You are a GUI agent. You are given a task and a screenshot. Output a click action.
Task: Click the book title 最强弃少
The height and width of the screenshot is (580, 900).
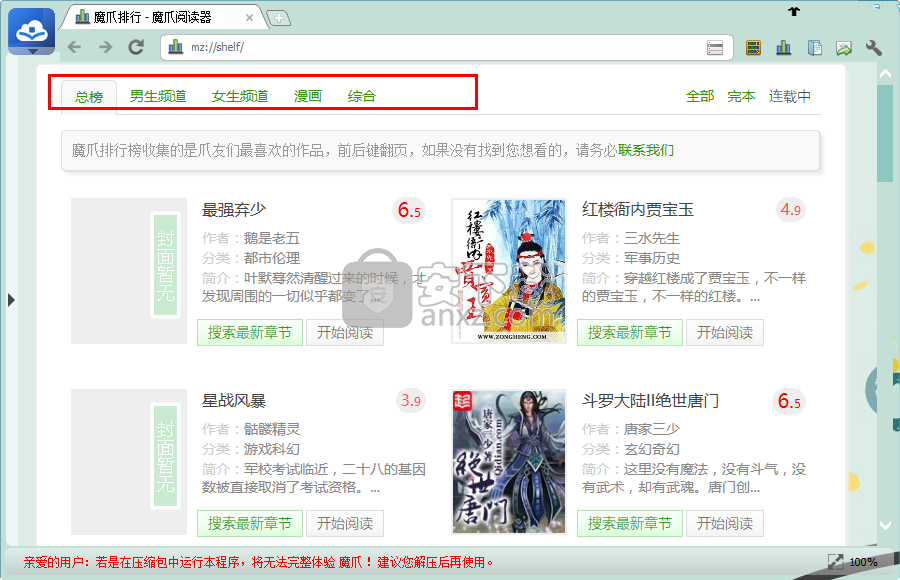[x=234, y=210]
